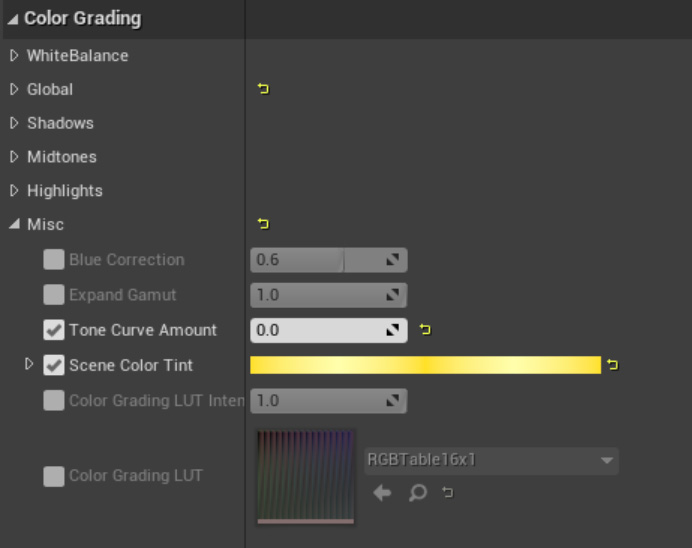Reset Scene Color Tint to default
The image size is (692, 548).
612,366
